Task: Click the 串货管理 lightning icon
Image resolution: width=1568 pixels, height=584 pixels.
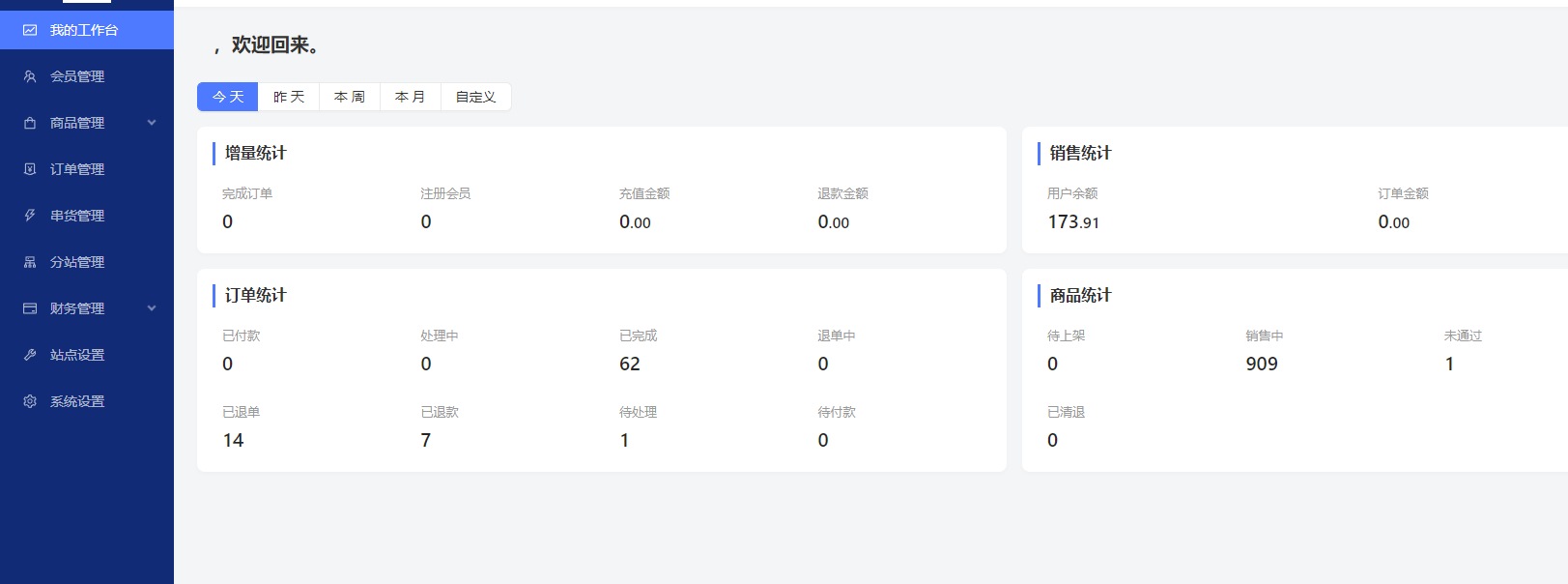Action: tap(30, 216)
